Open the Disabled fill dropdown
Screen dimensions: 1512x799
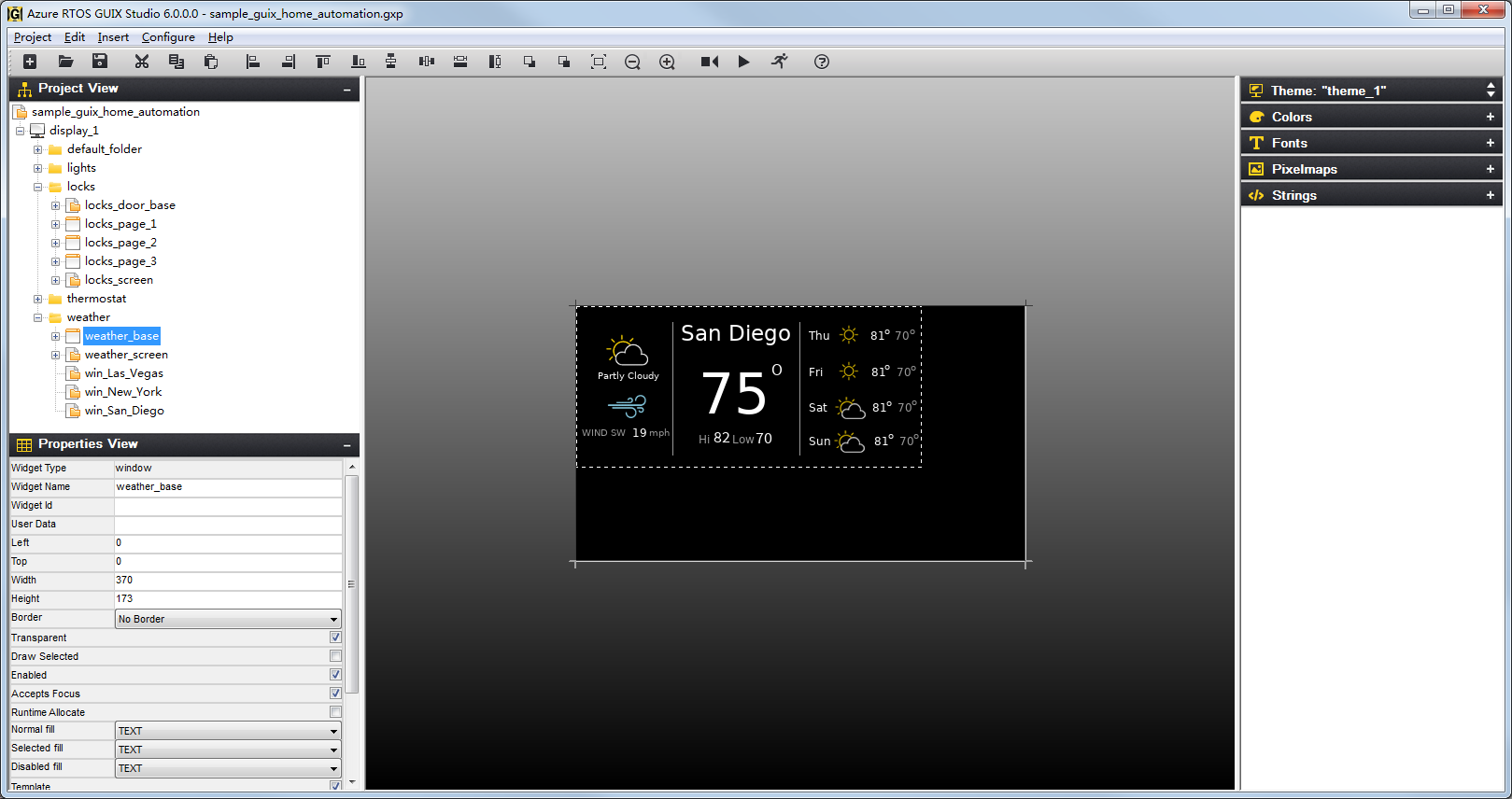228,768
